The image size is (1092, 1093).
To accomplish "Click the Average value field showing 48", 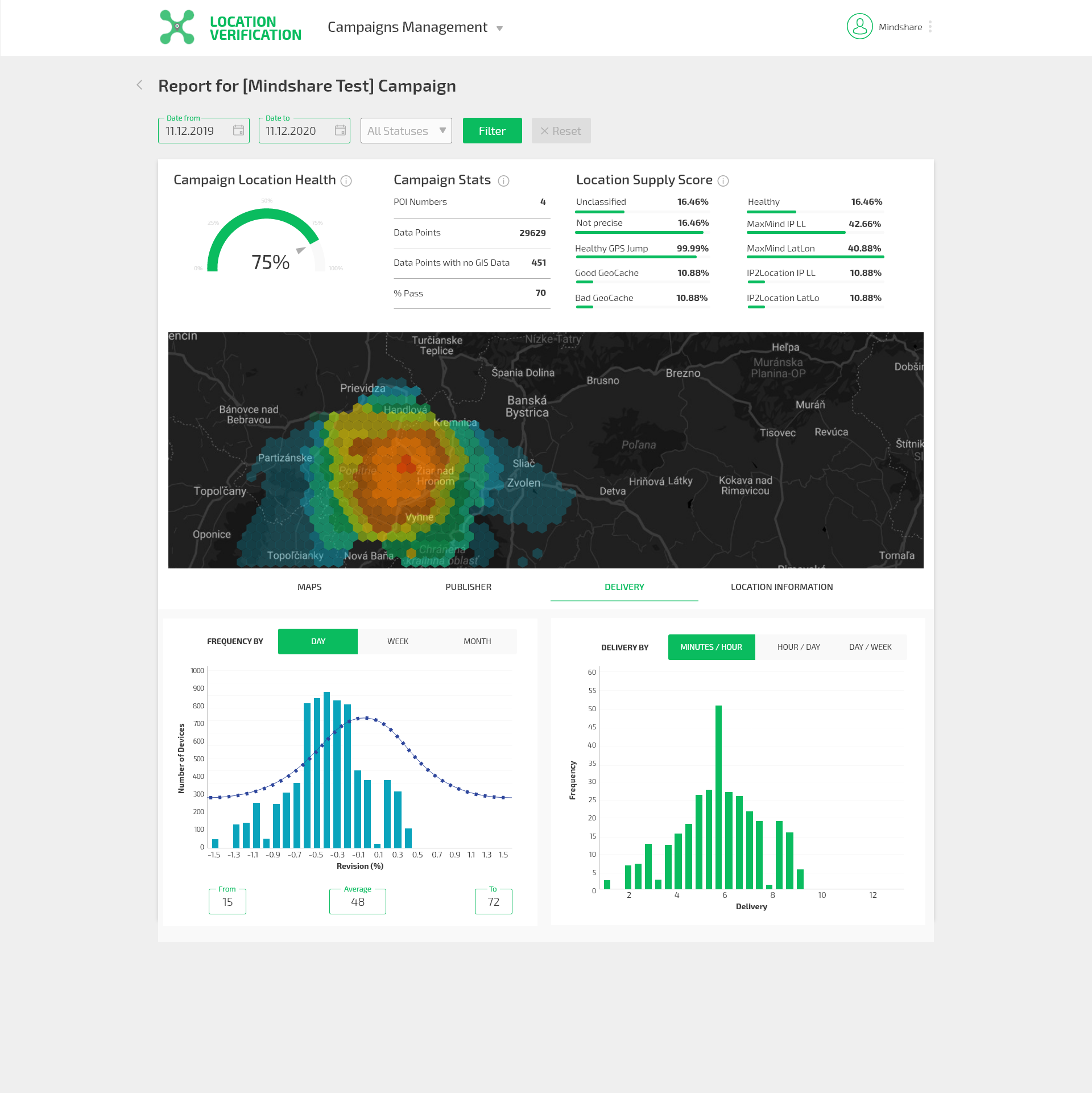I will (x=357, y=902).
